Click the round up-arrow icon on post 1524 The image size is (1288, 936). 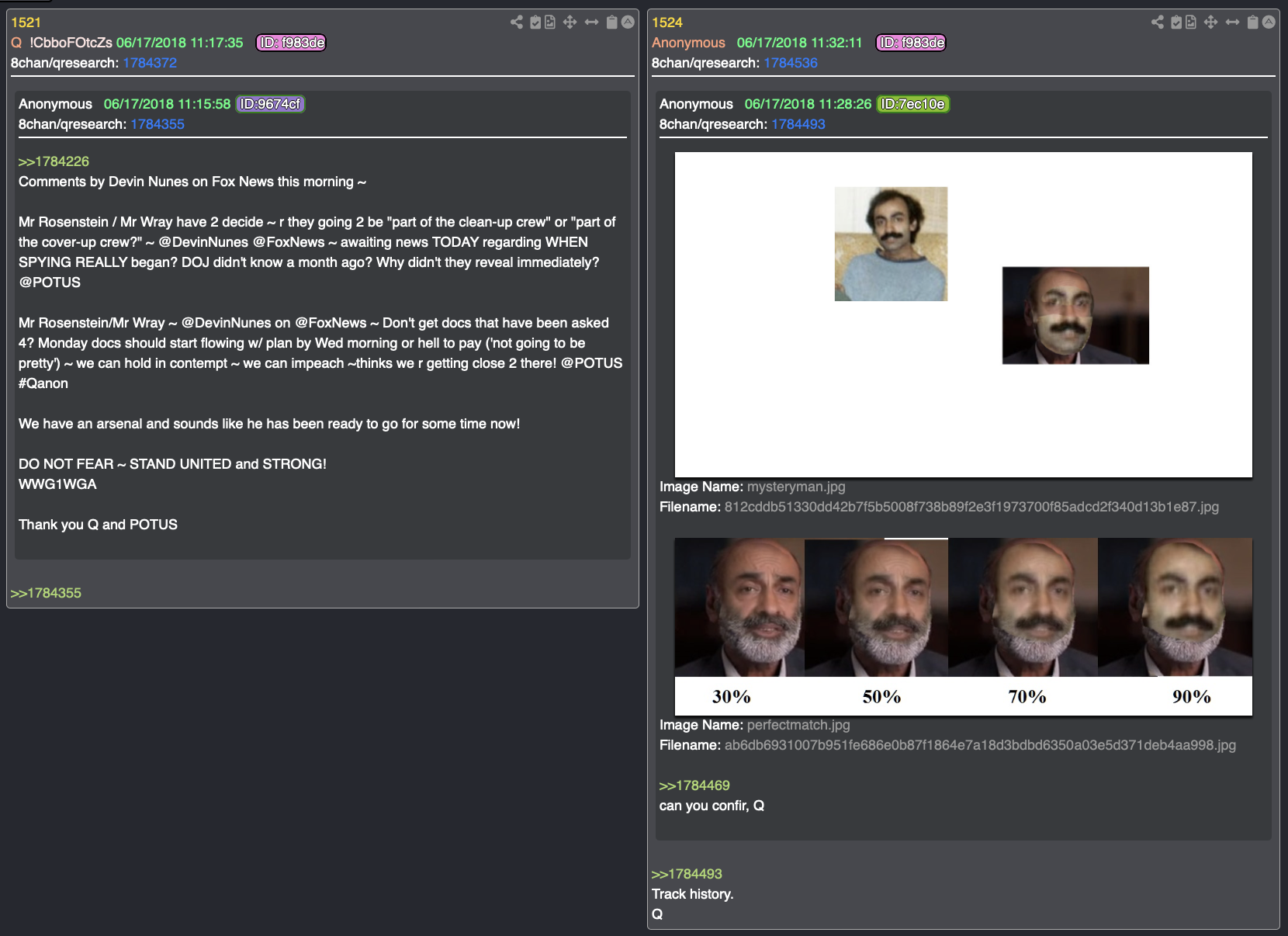[x=1269, y=22]
